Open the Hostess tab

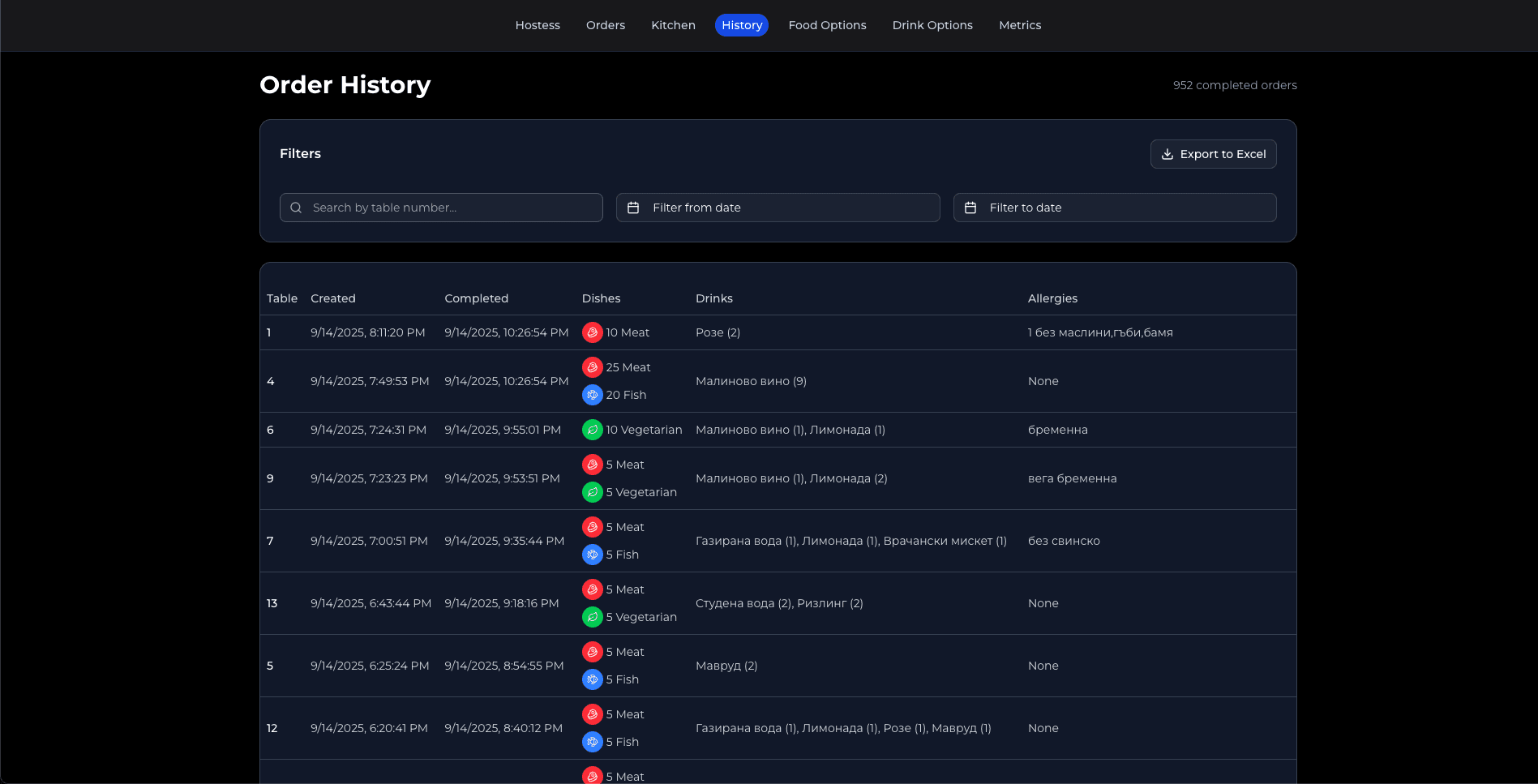coord(538,25)
